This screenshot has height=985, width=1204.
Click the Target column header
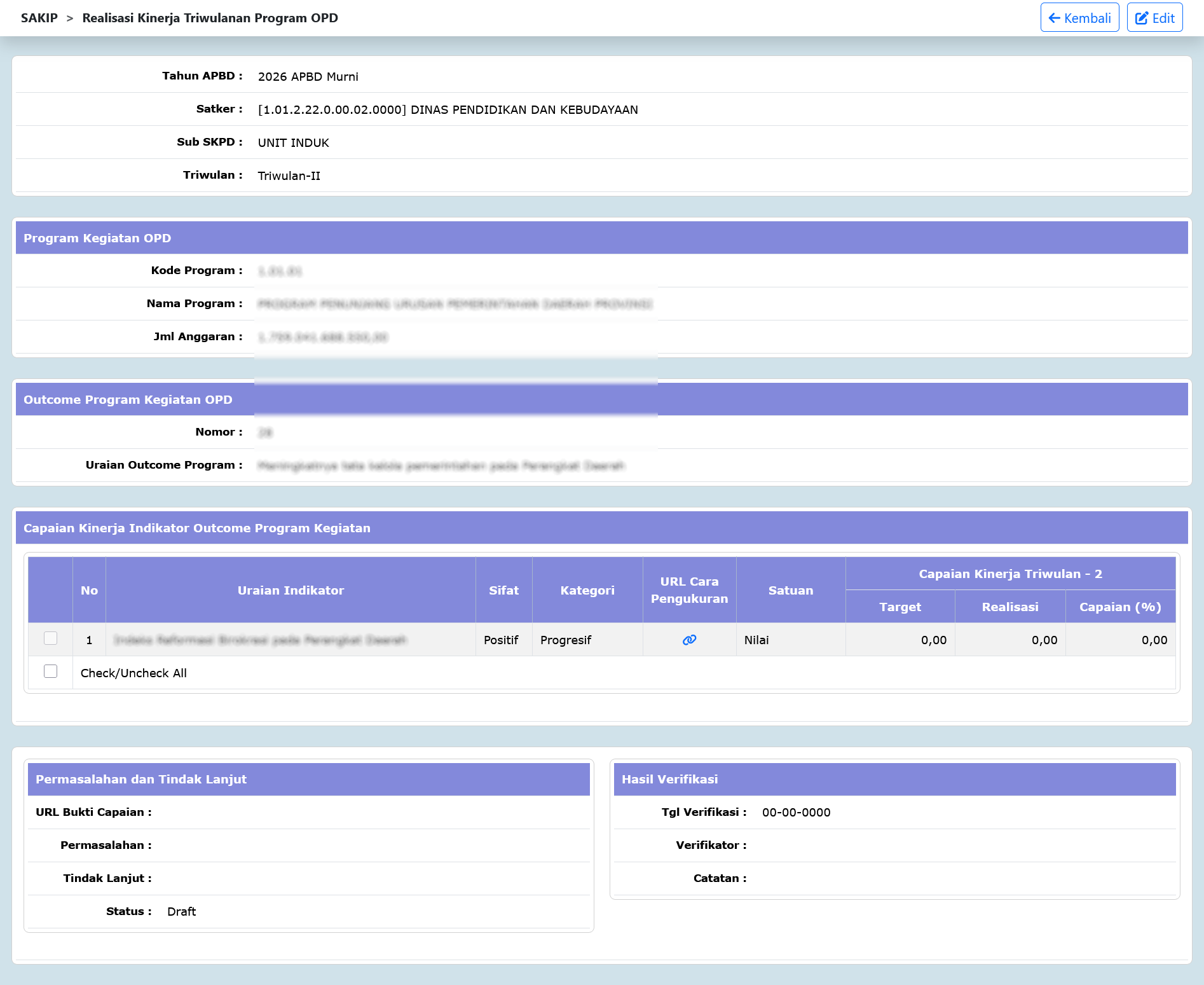coord(900,607)
